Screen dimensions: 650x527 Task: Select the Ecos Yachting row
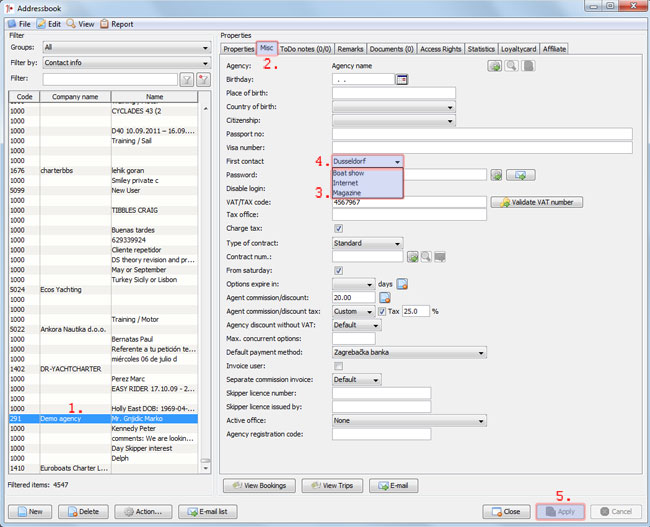pos(103,289)
